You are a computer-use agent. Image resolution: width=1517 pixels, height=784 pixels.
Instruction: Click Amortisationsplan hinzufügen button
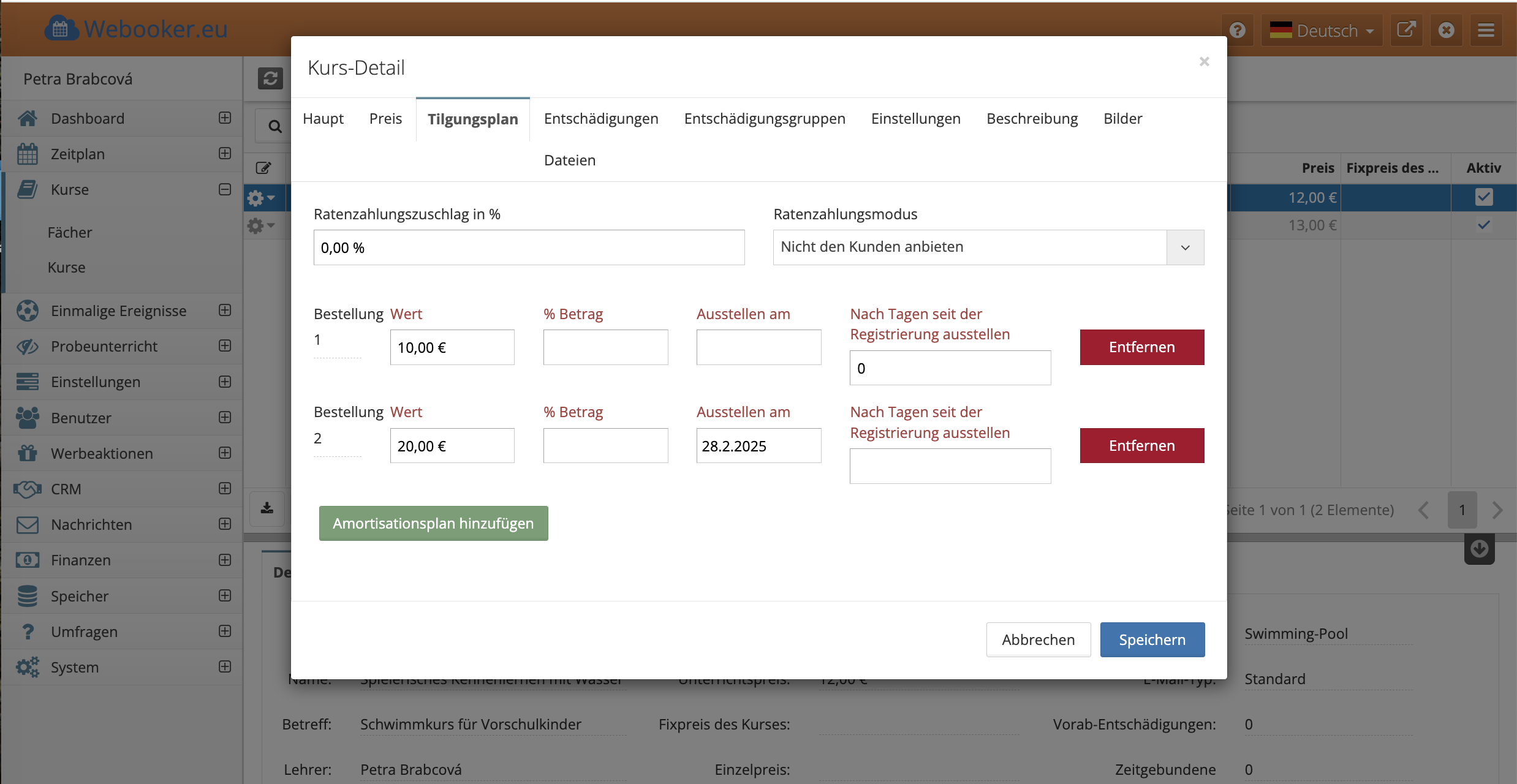click(433, 523)
